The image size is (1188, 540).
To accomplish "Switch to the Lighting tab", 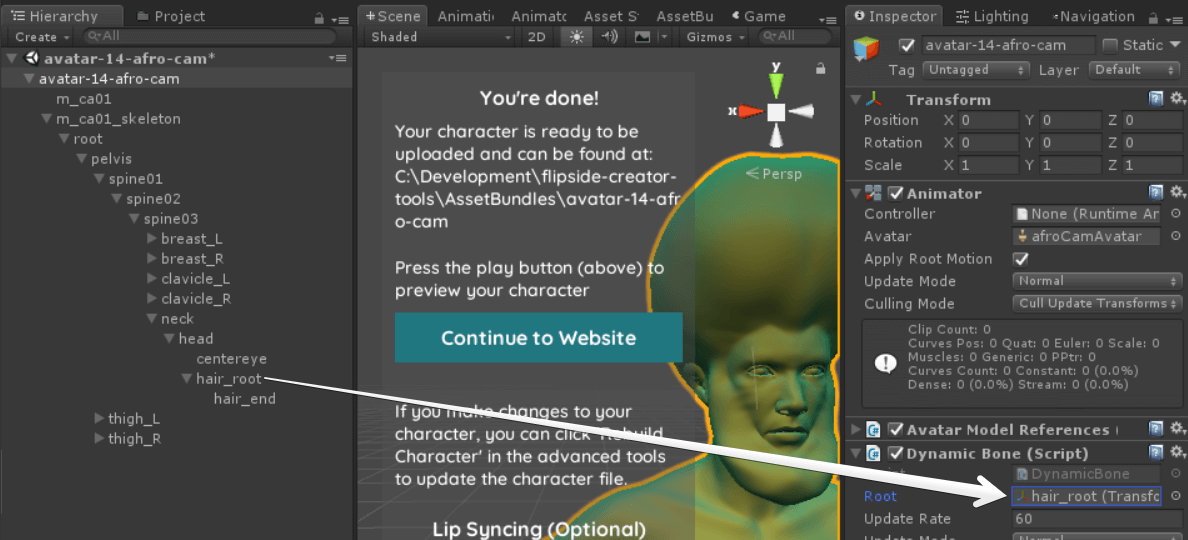I will point(992,16).
